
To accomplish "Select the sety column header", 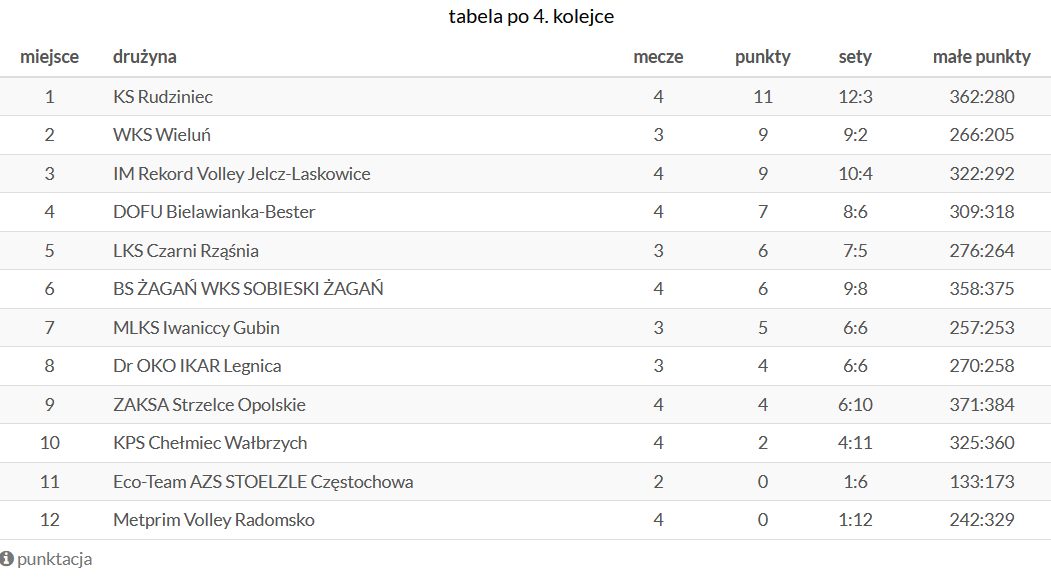I will (x=855, y=57).
